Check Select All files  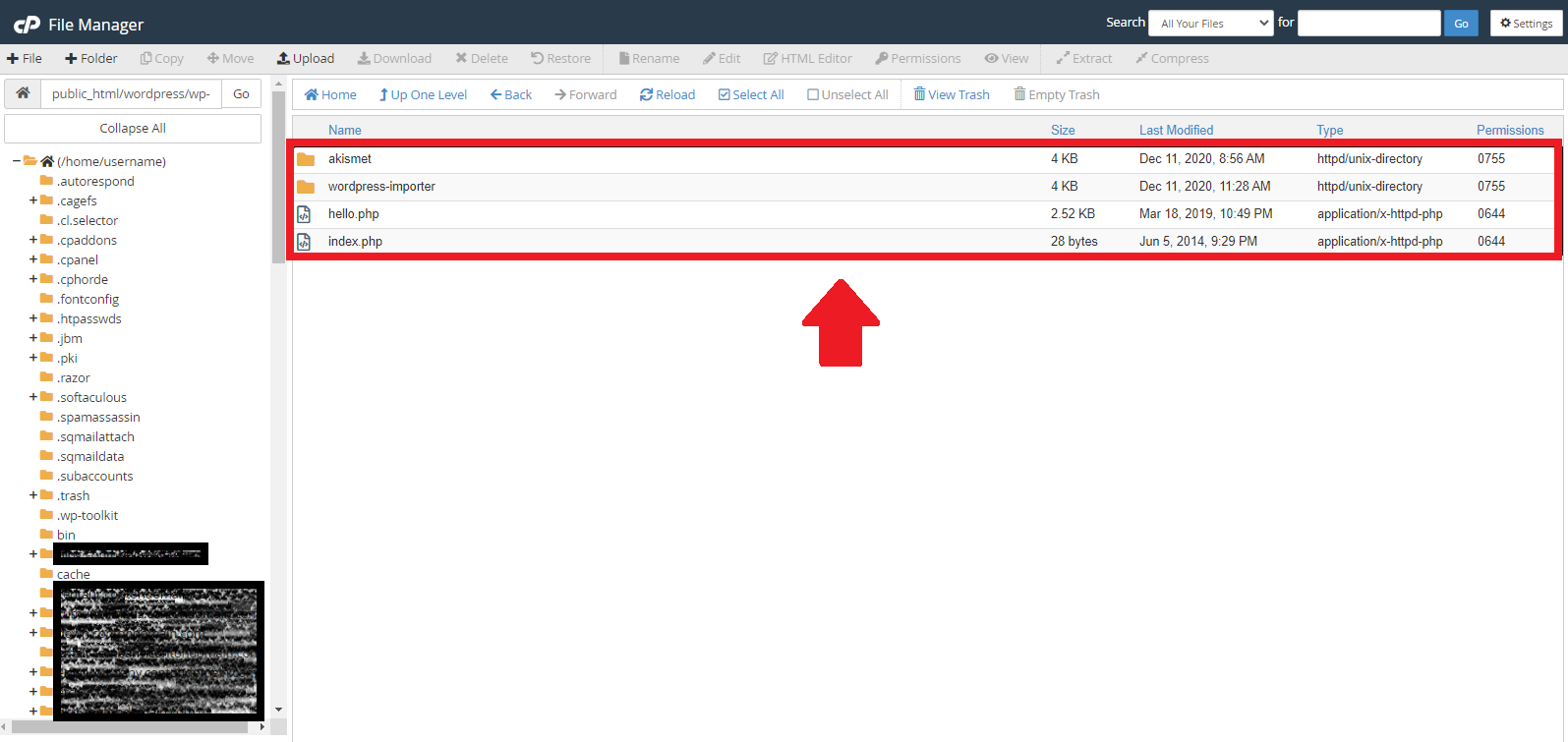(x=751, y=95)
